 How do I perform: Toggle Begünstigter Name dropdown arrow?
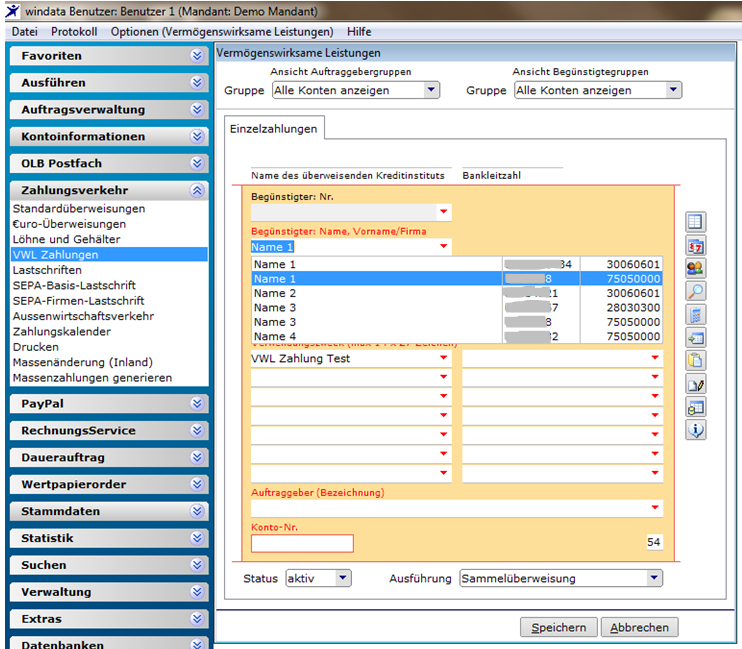pyautogui.click(x=443, y=246)
